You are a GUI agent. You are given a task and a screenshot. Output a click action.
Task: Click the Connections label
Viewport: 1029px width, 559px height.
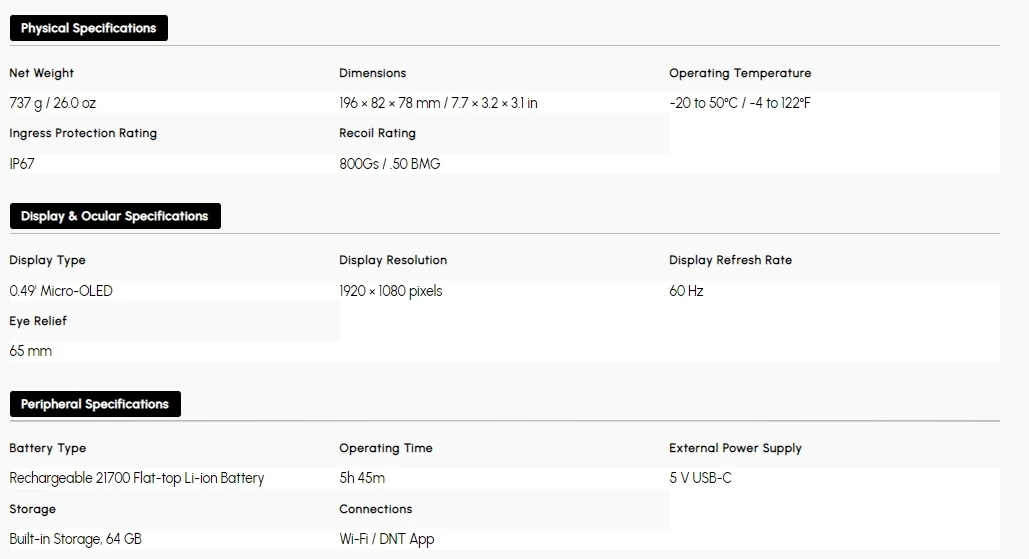click(x=375, y=509)
